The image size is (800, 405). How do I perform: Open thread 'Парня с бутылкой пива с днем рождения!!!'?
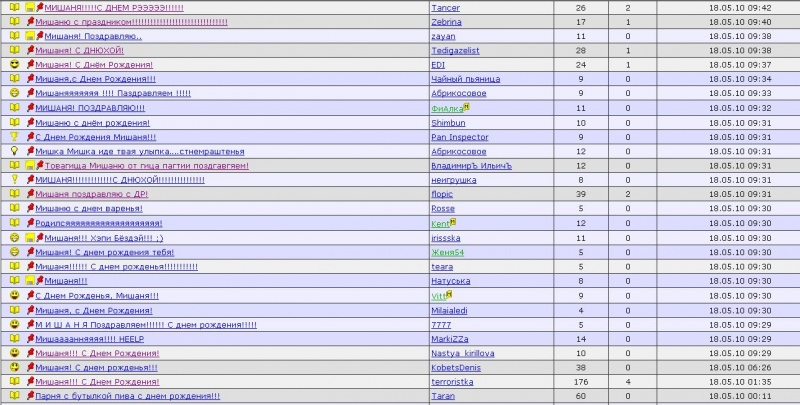(128, 396)
